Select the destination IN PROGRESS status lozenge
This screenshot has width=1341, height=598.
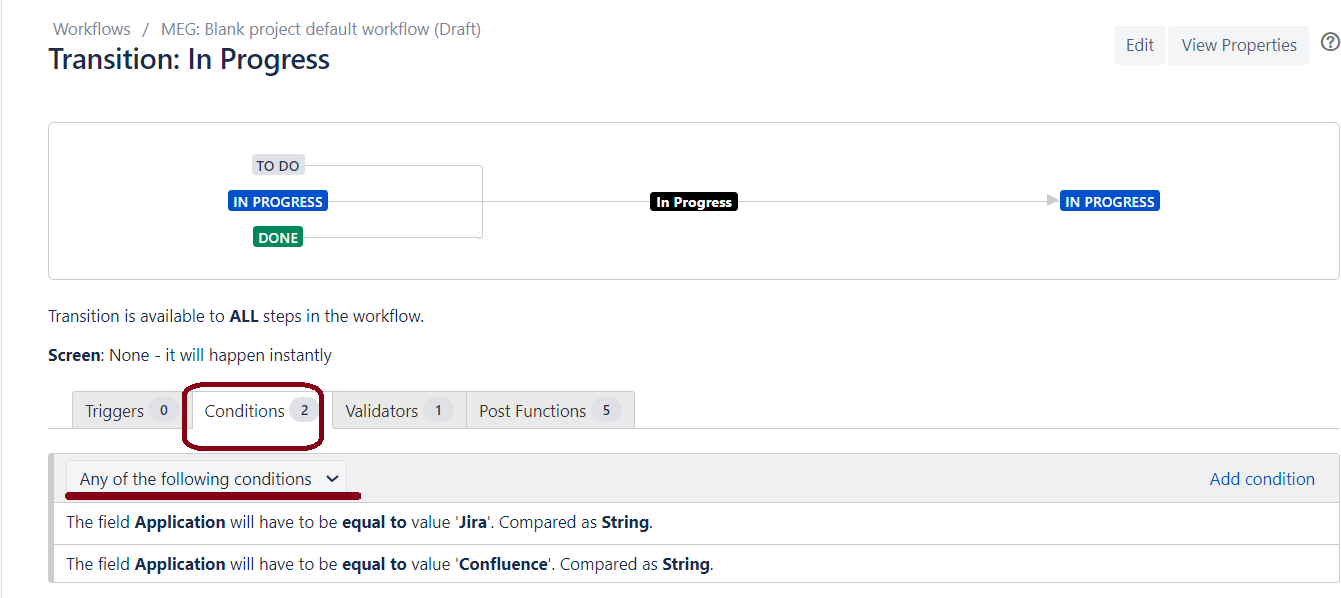tap(1109, 200)
